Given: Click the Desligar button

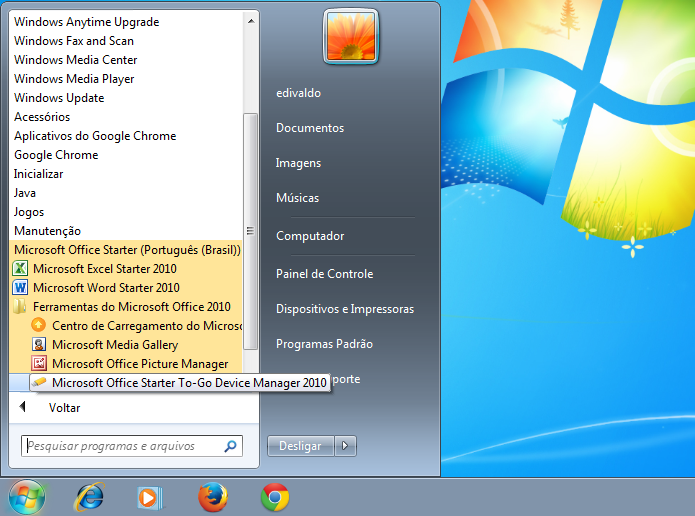Looking at the screenshot, I should tap(301, 446).
